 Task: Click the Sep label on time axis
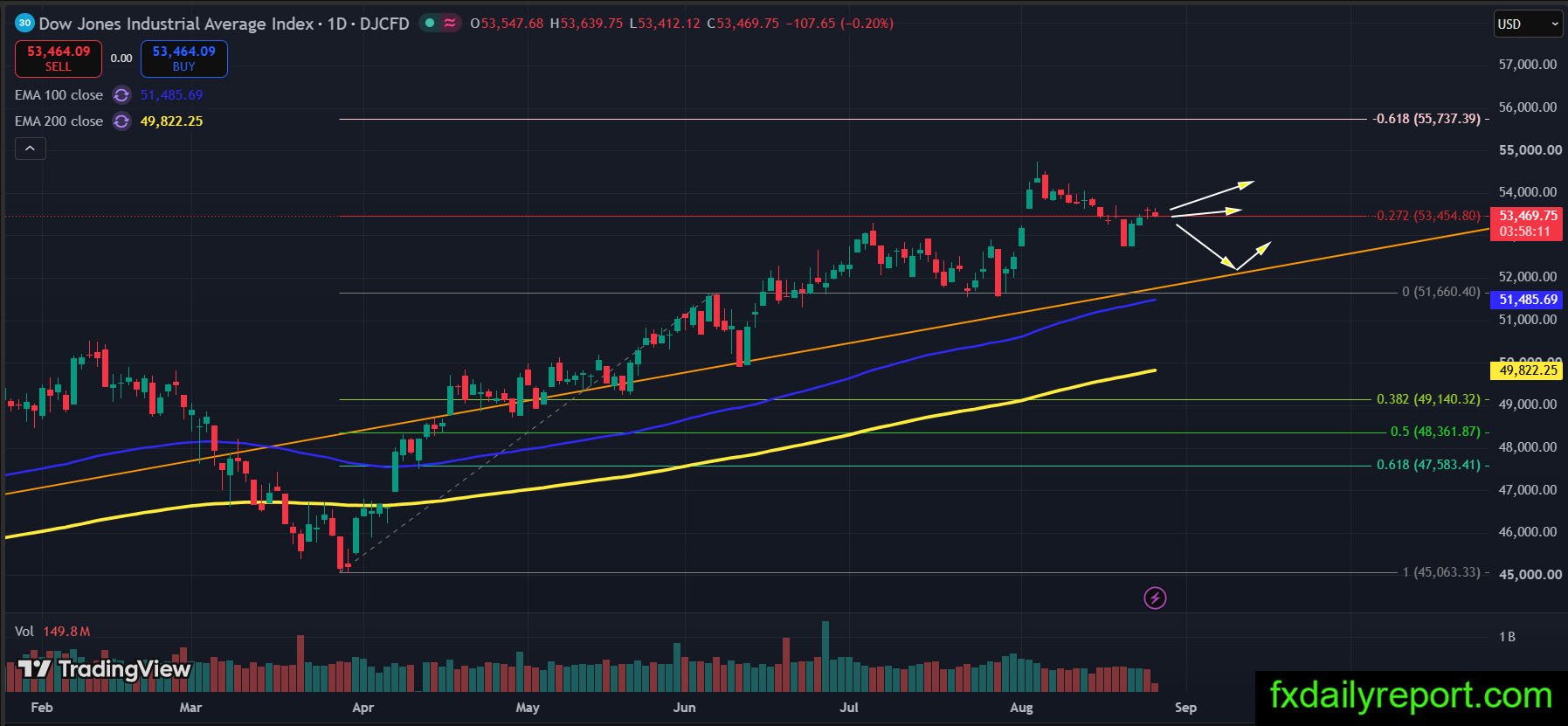1185,707
